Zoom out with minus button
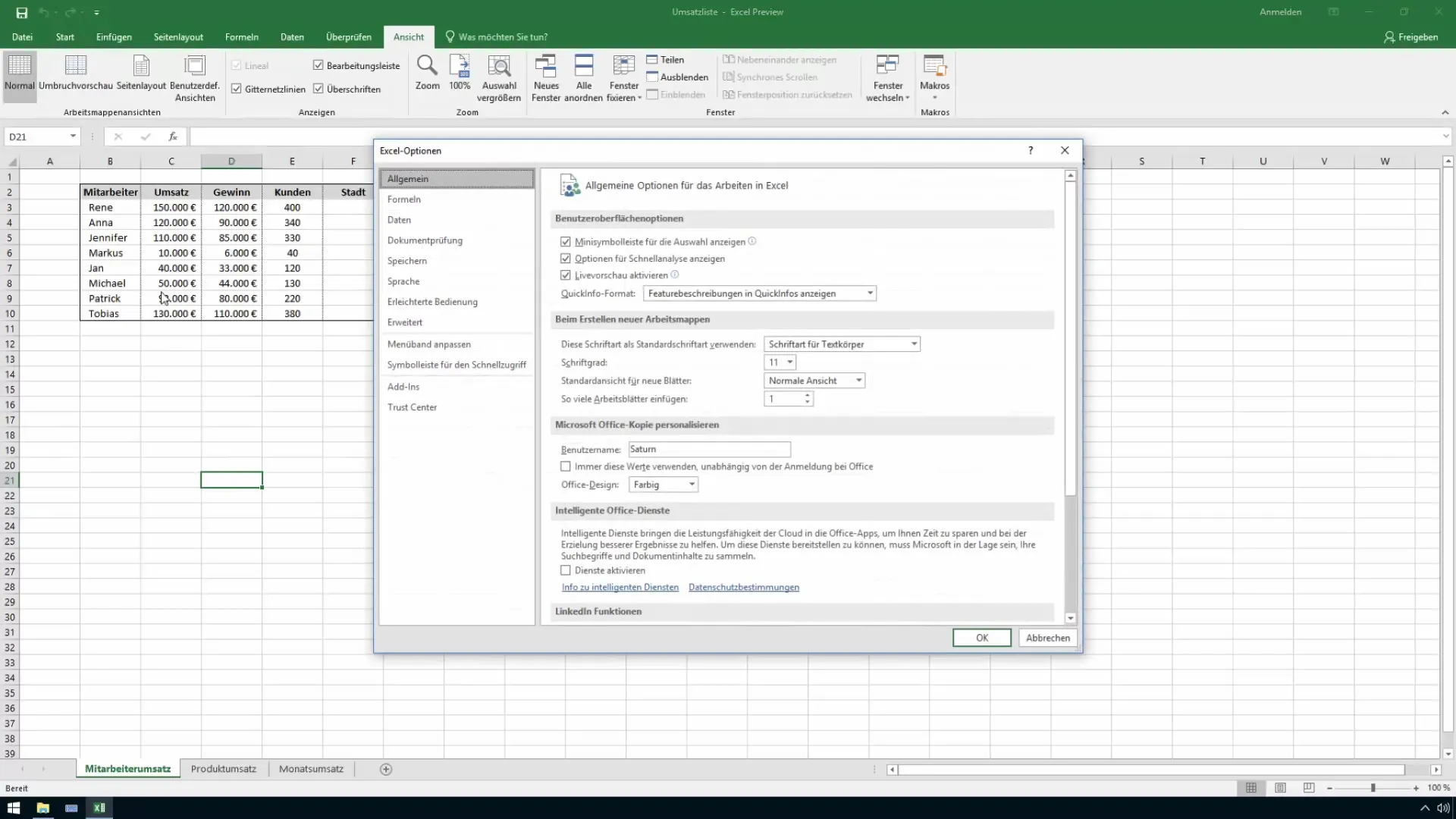The image size is (1456, 819). [x=1330, y=789]
